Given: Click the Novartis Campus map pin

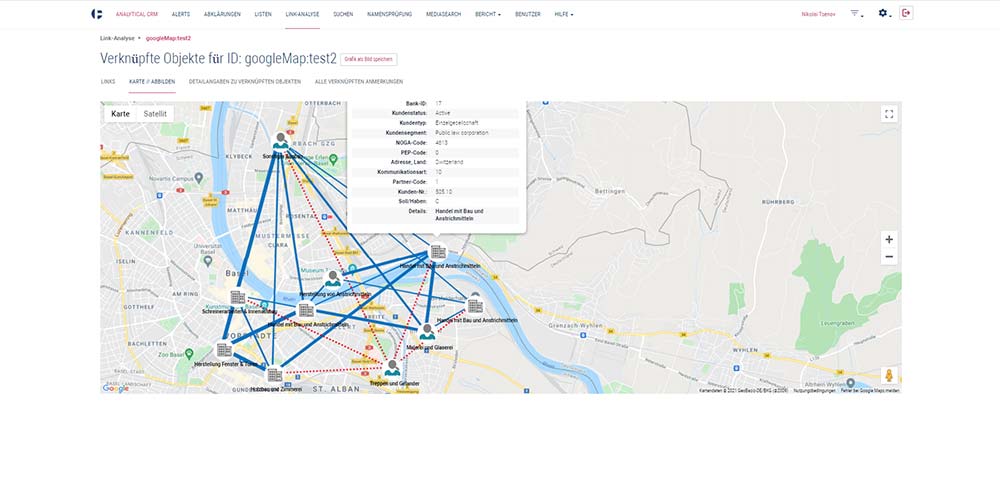Looking at the screenshot, I should point(199,177).
